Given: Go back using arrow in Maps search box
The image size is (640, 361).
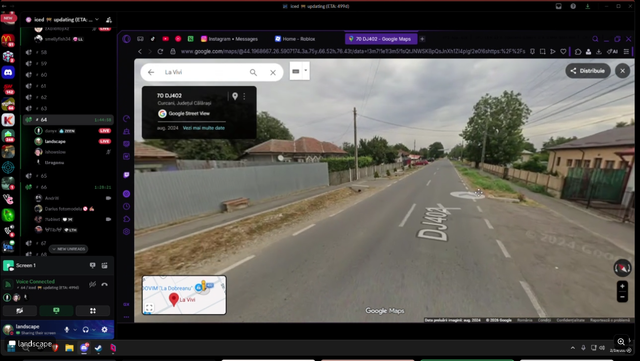Looking at the screenshot, I should click(x=151, y=72).
